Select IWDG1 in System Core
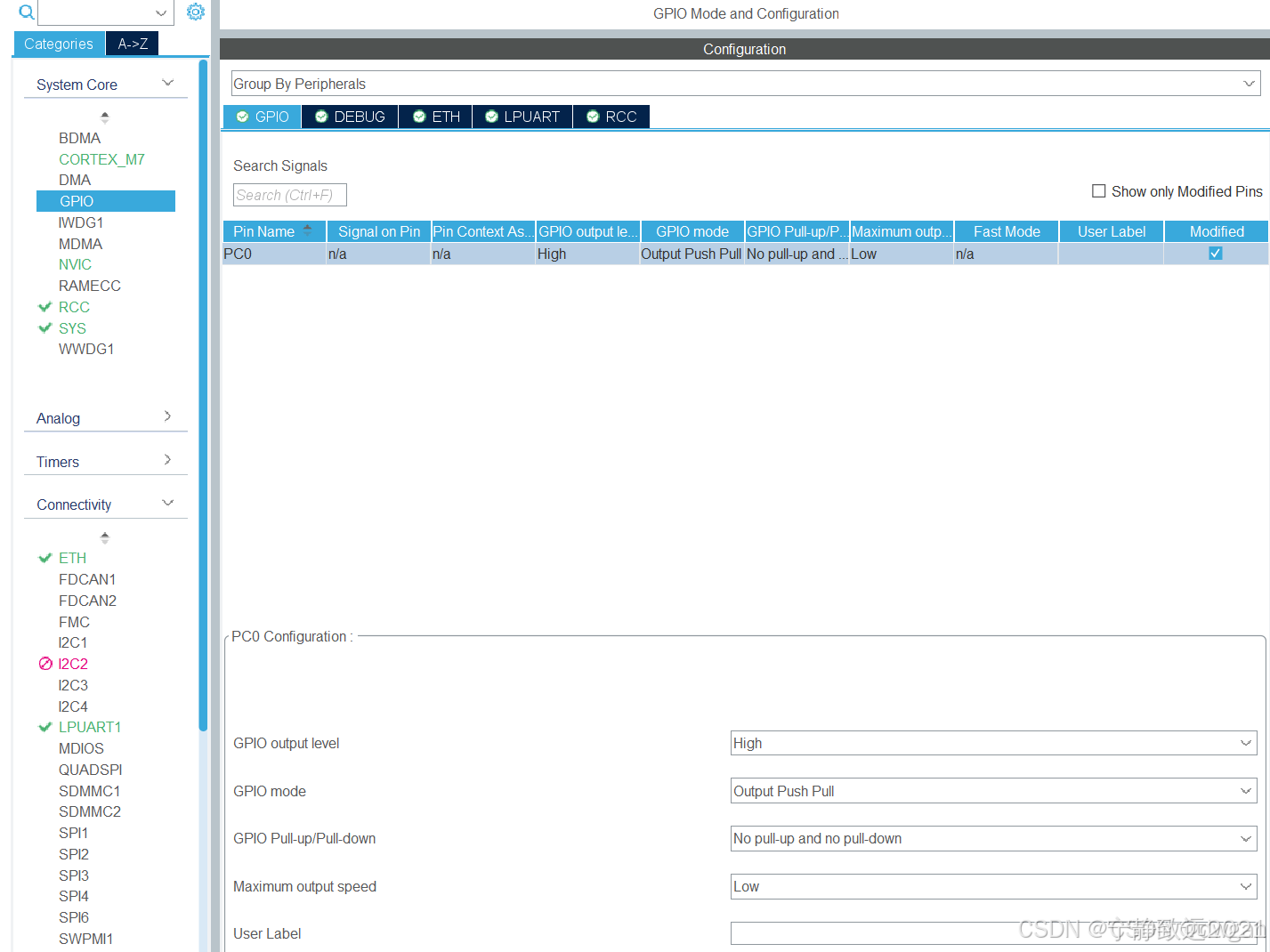The image size is (1270, 952). coord(81,222)
